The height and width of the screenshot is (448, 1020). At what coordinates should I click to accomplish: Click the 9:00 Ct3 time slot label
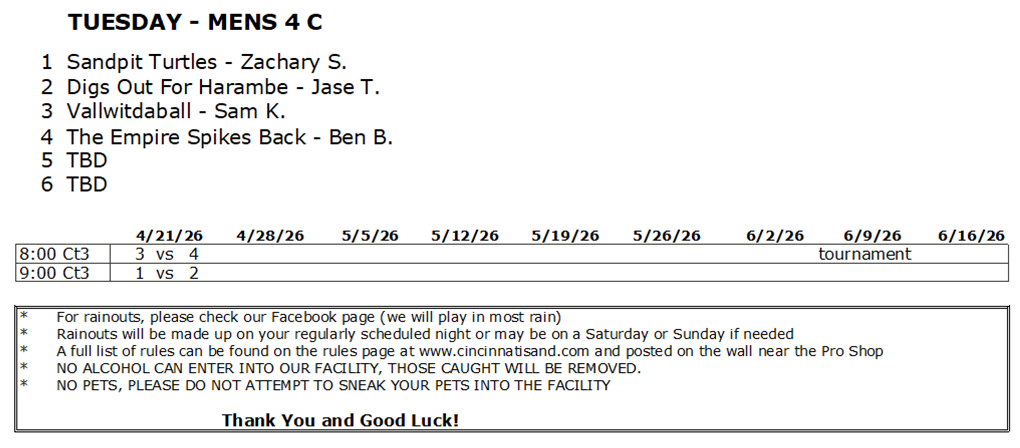(54, 272)
